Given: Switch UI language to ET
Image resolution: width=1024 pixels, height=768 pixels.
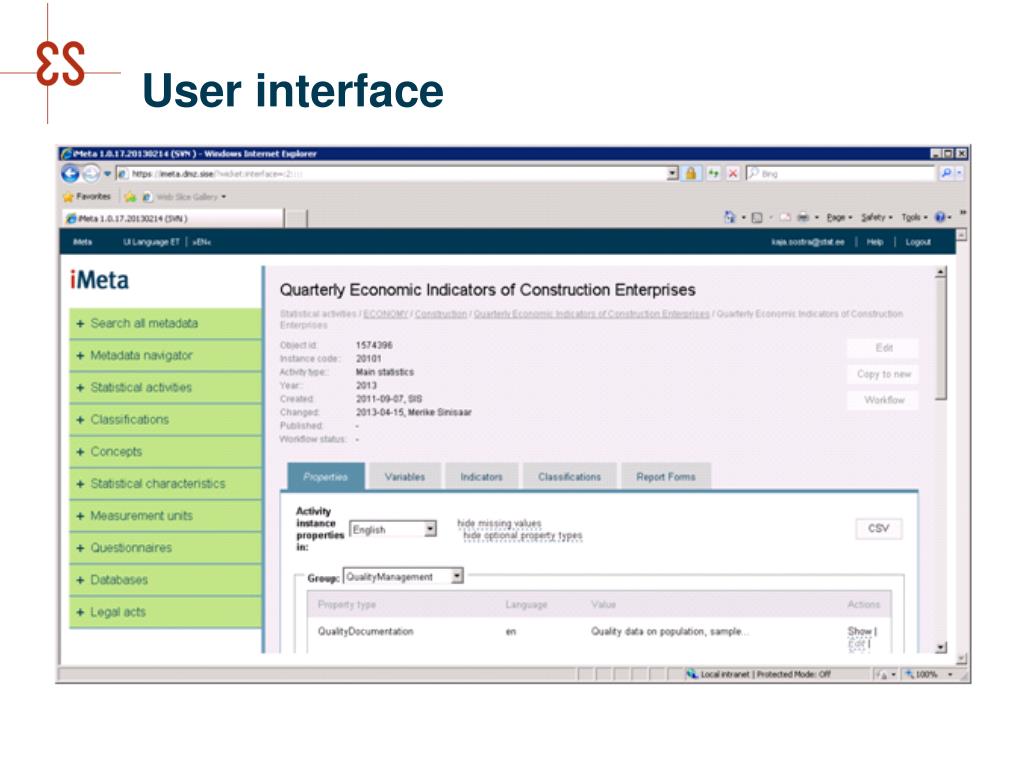Looking at the screenshot, I should 151,242.
